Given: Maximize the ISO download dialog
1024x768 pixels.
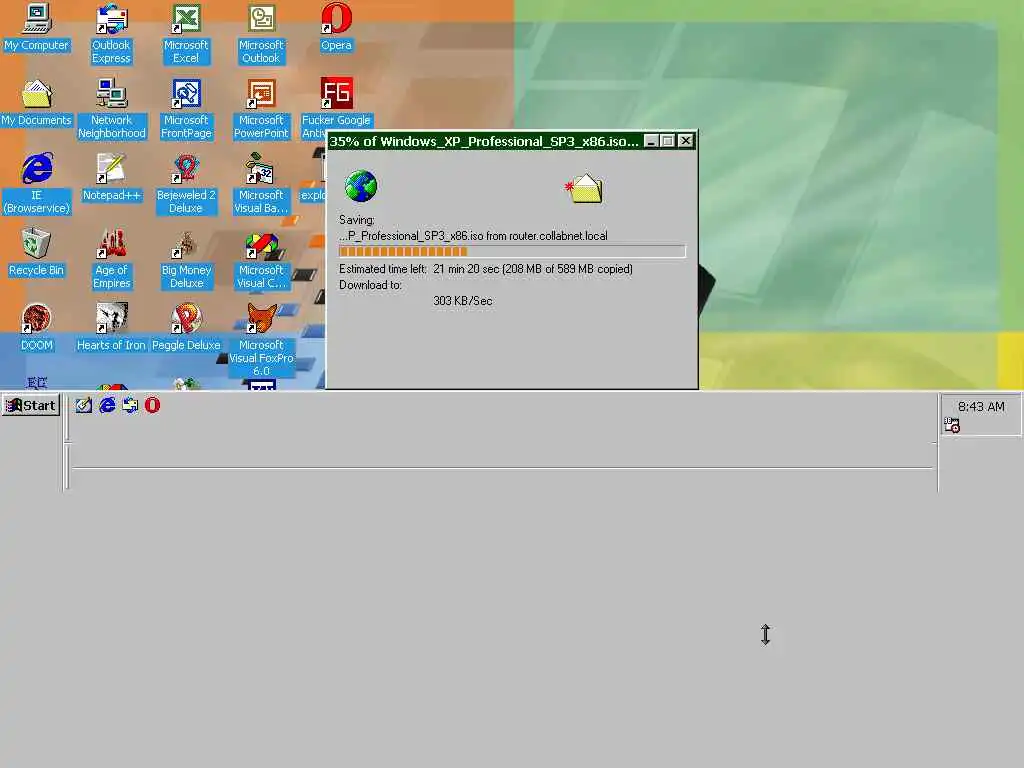Looking at the screenshot, I should point(667,141).
